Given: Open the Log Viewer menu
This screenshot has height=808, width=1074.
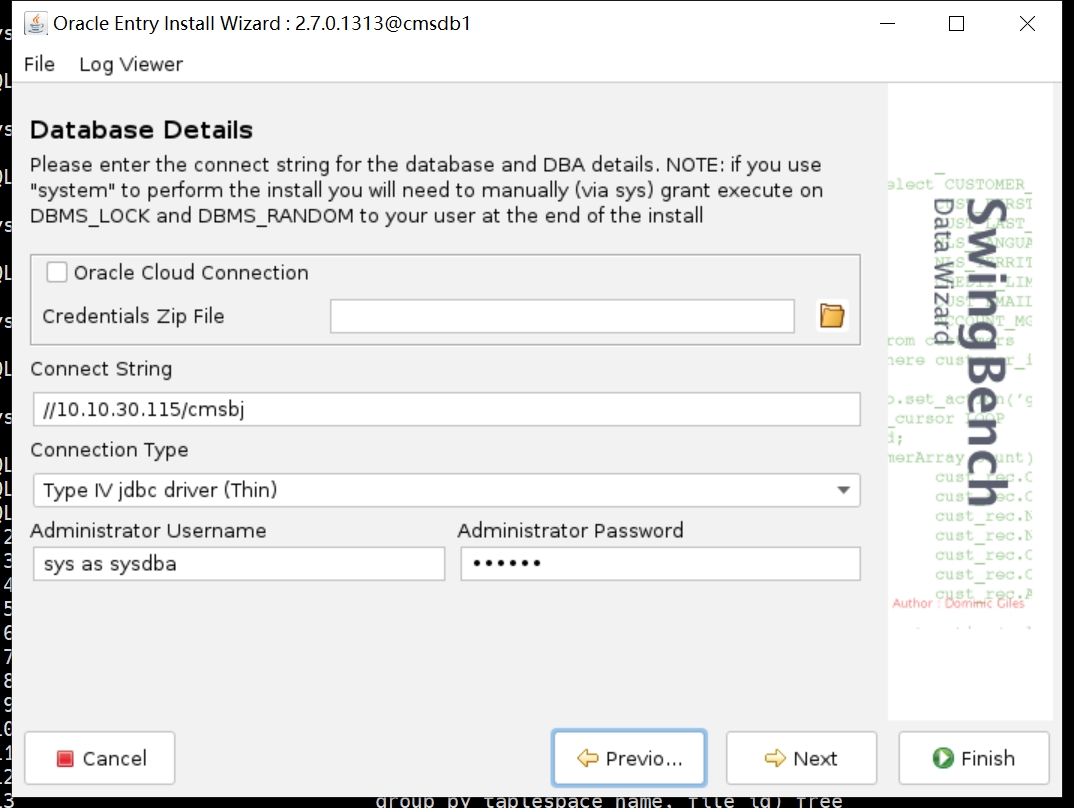Looking at the screenshot, I should [x=131, y=64].
